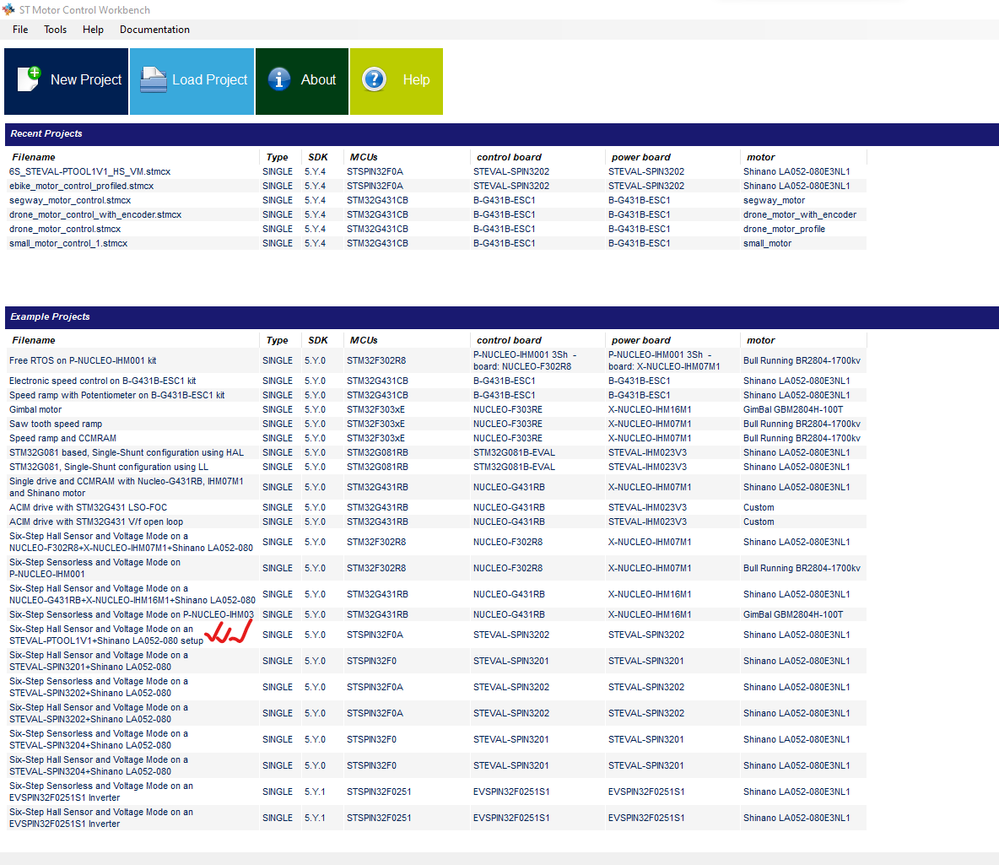This screenshot has height=865, width=999.
Task: Click the New Project label text
Action: tap(86, 80)
